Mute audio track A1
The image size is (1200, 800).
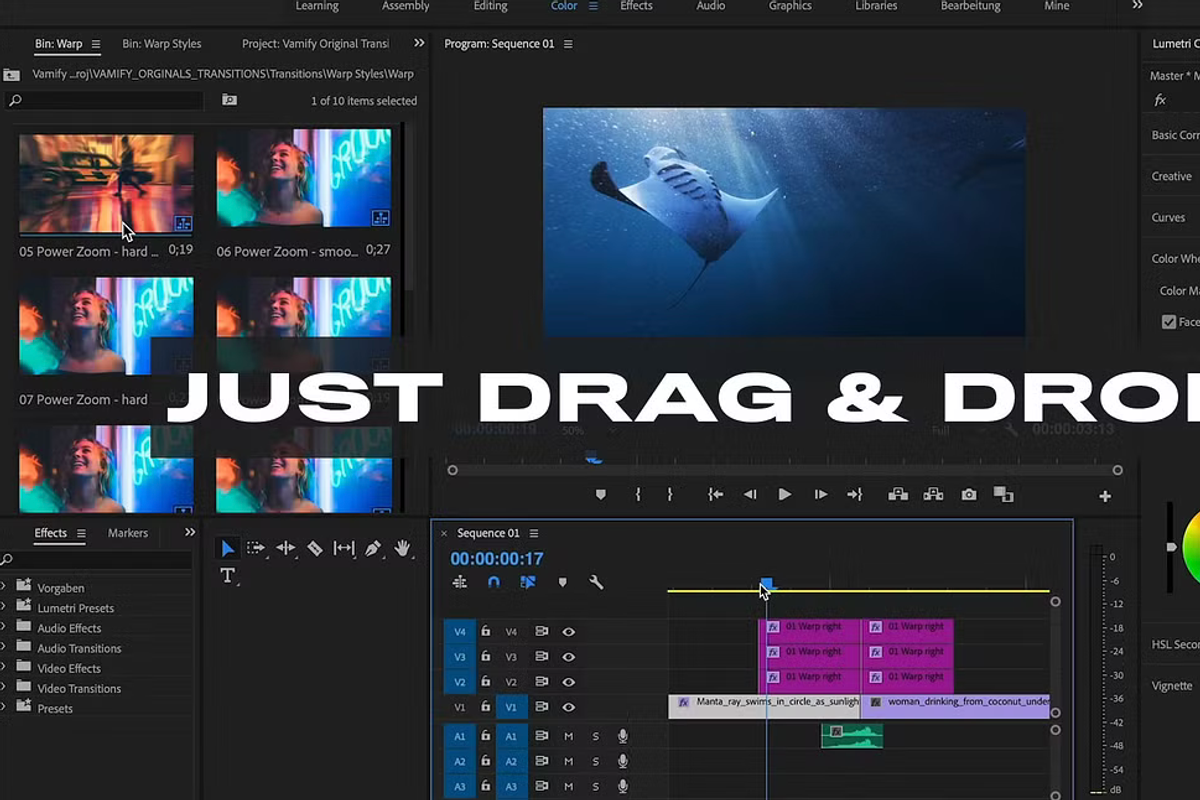click(568, 736)
